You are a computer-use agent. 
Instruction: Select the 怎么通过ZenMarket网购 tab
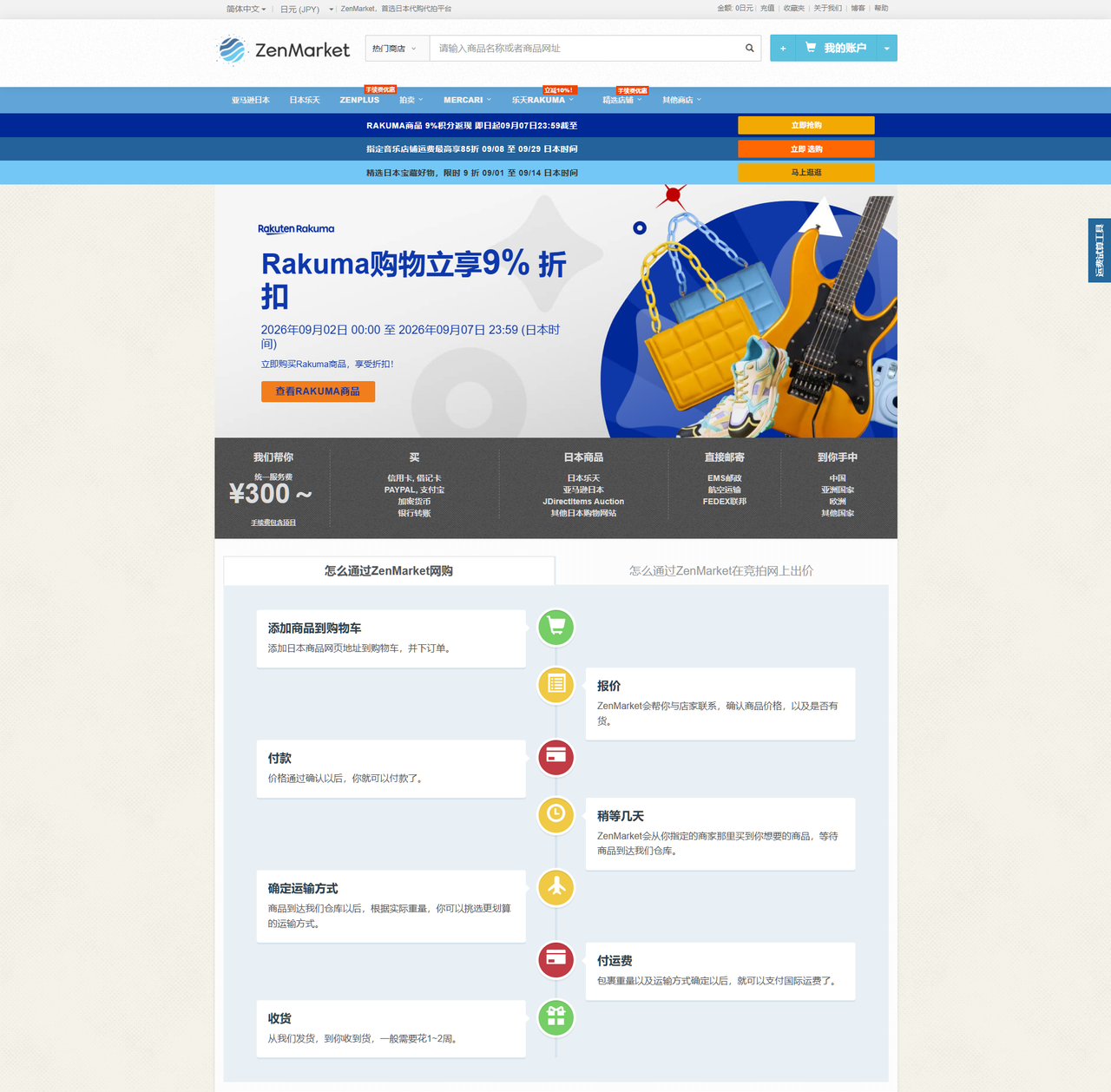[x=389, y=570]
